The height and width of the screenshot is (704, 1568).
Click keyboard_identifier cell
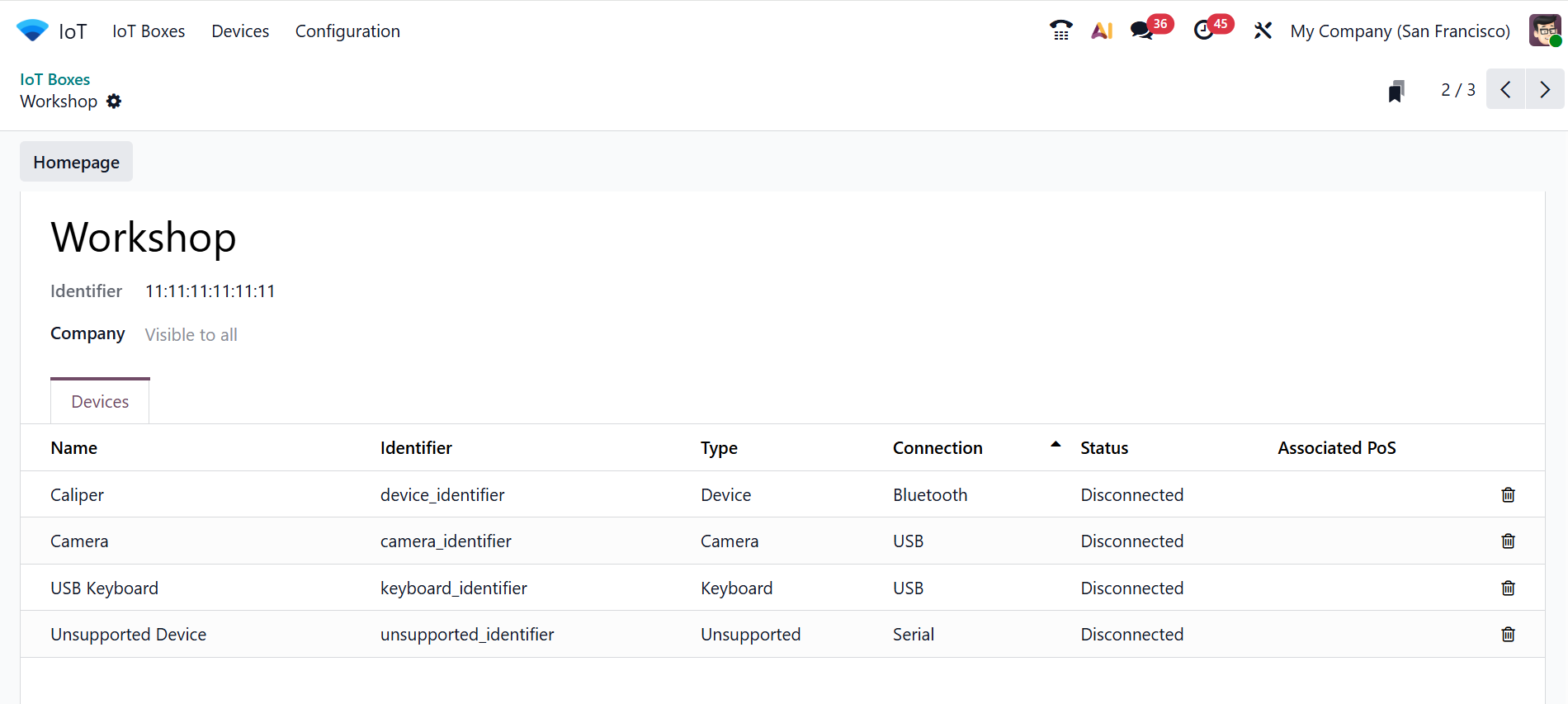pyautogui.click(x=453, y=588)
